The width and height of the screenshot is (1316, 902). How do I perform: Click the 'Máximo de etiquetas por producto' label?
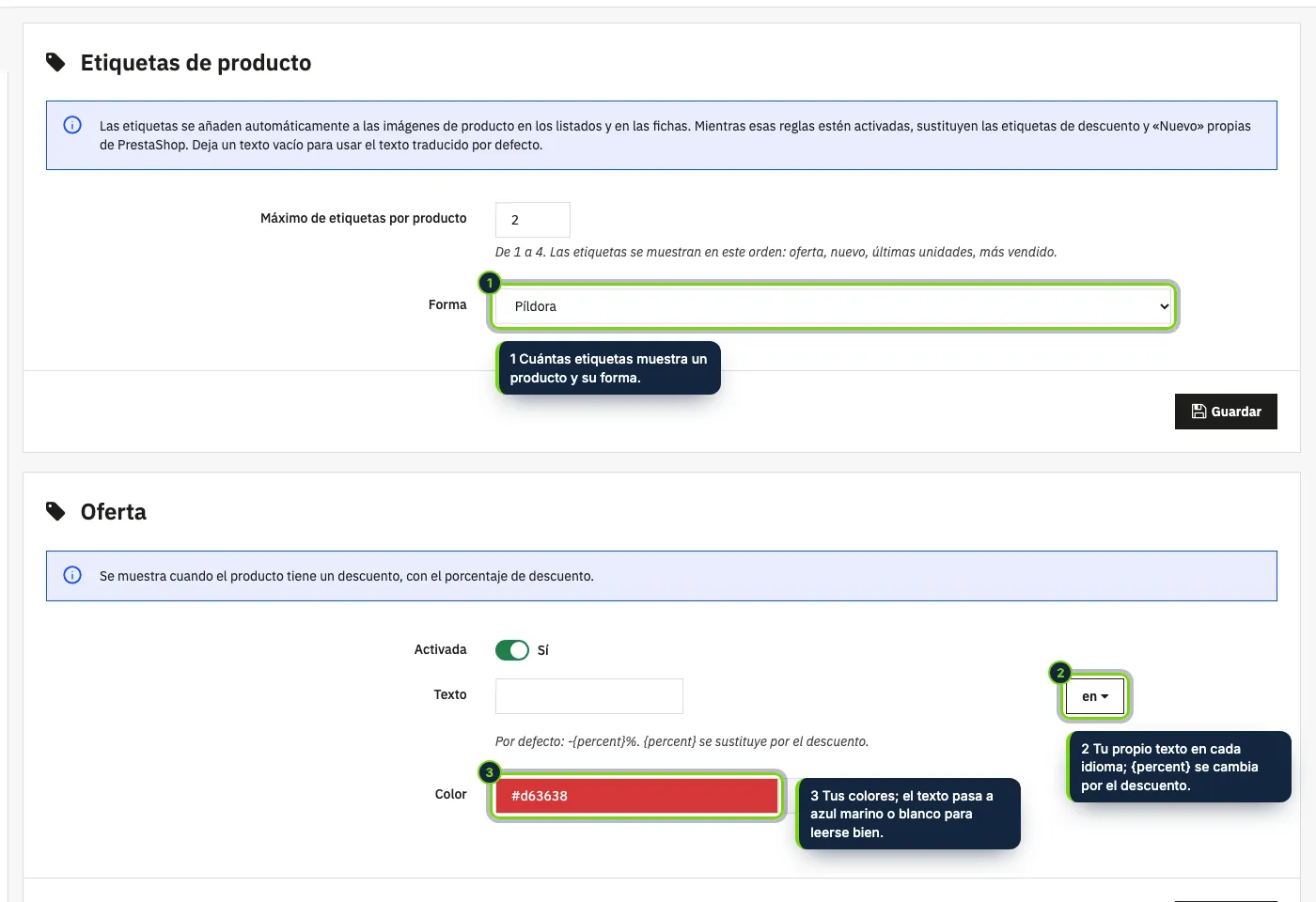click(364, 218)
